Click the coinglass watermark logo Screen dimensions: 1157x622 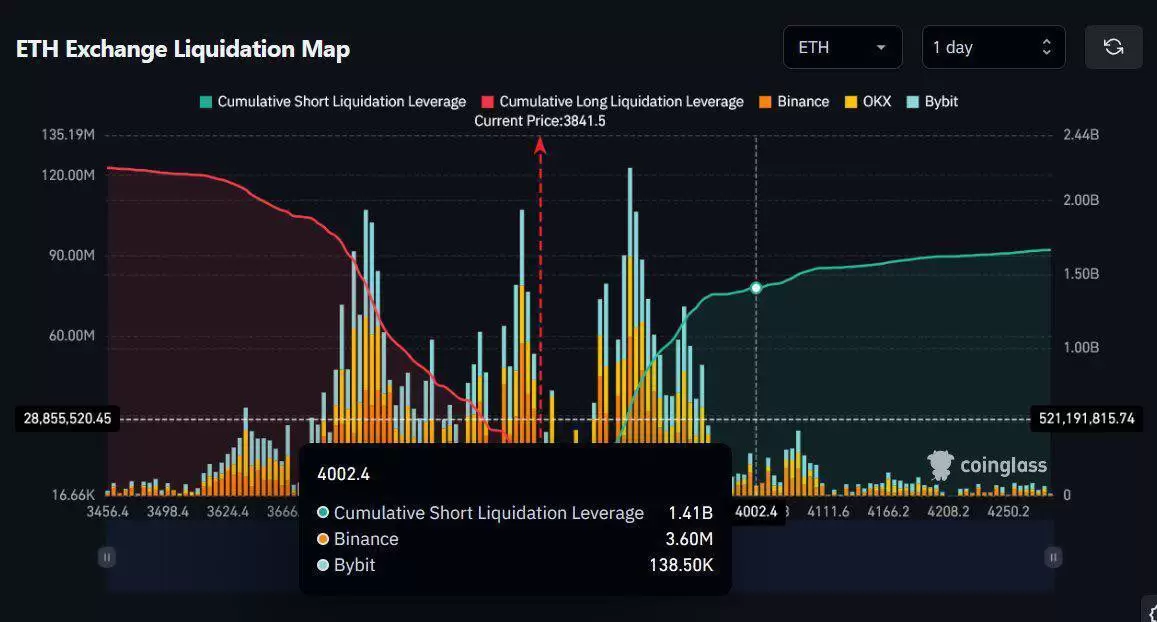pyautogui.click(x=987, y=466)
